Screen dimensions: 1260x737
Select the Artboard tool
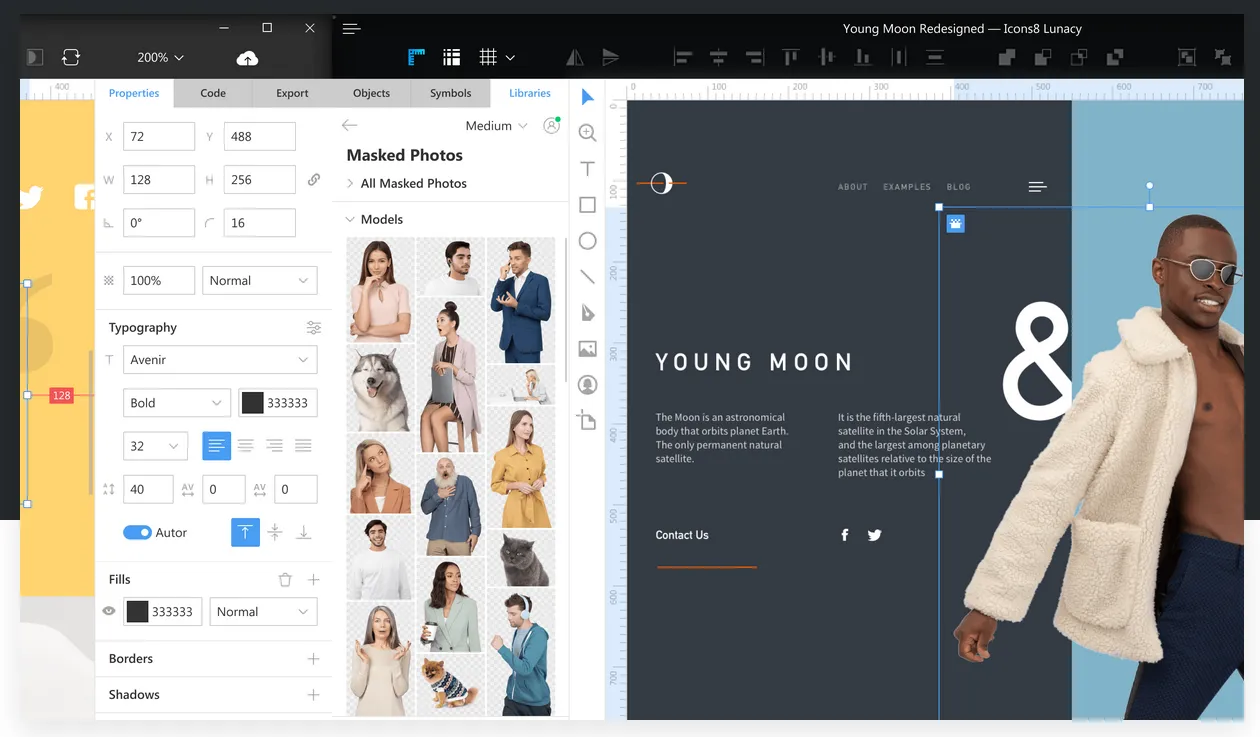tap(587, 421)
